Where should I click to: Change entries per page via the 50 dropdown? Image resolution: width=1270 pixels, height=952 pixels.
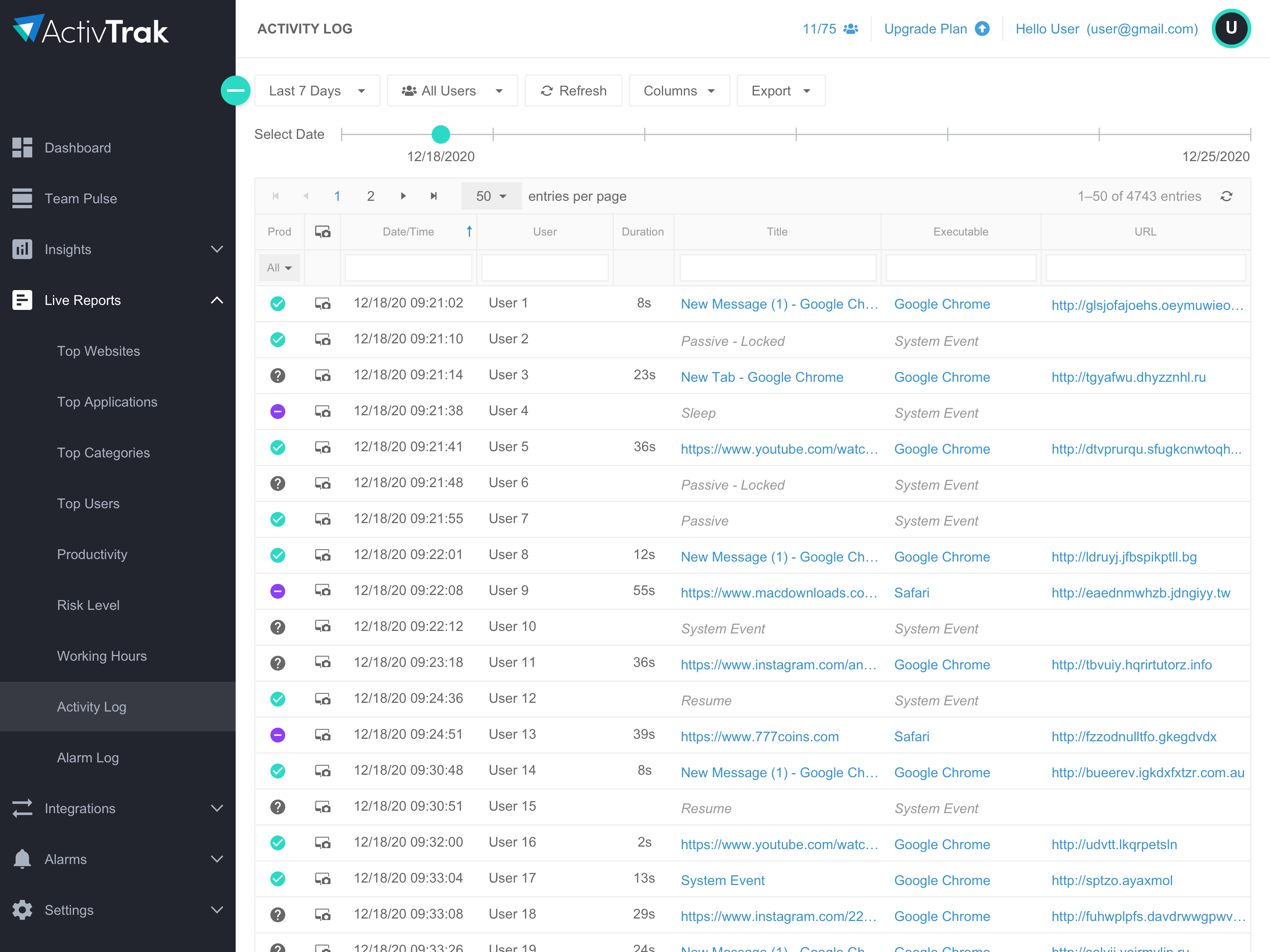[x=491, y=196]
